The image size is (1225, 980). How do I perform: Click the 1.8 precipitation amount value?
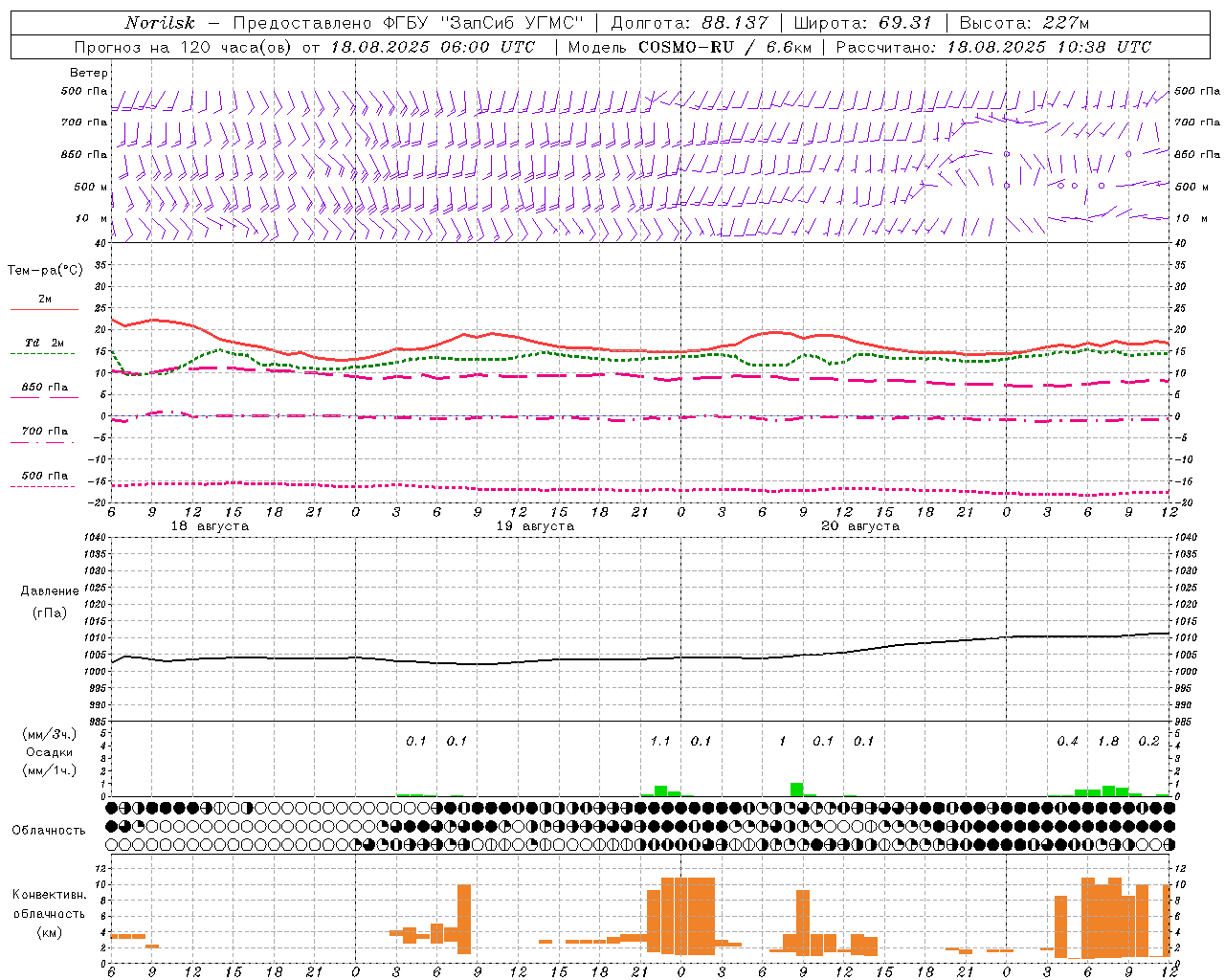click(x=1108, y=742)
